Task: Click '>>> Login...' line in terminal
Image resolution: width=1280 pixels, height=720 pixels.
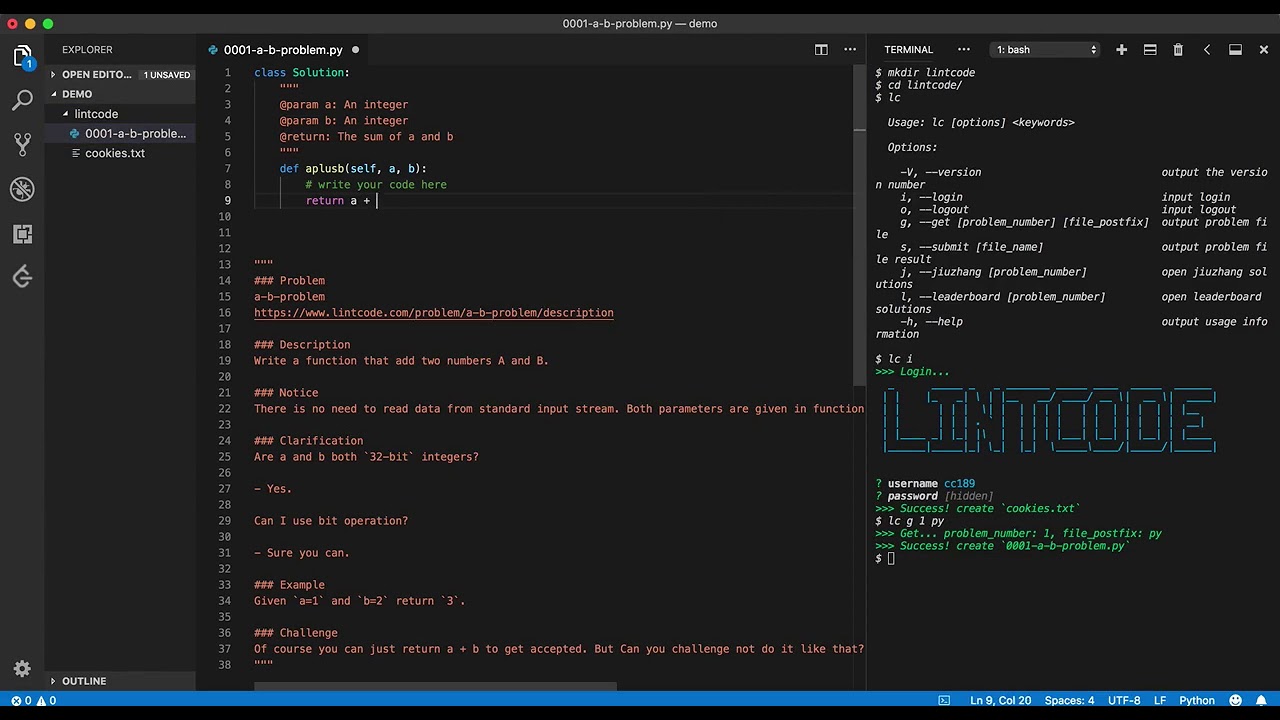Action: (x=913, y=372)
